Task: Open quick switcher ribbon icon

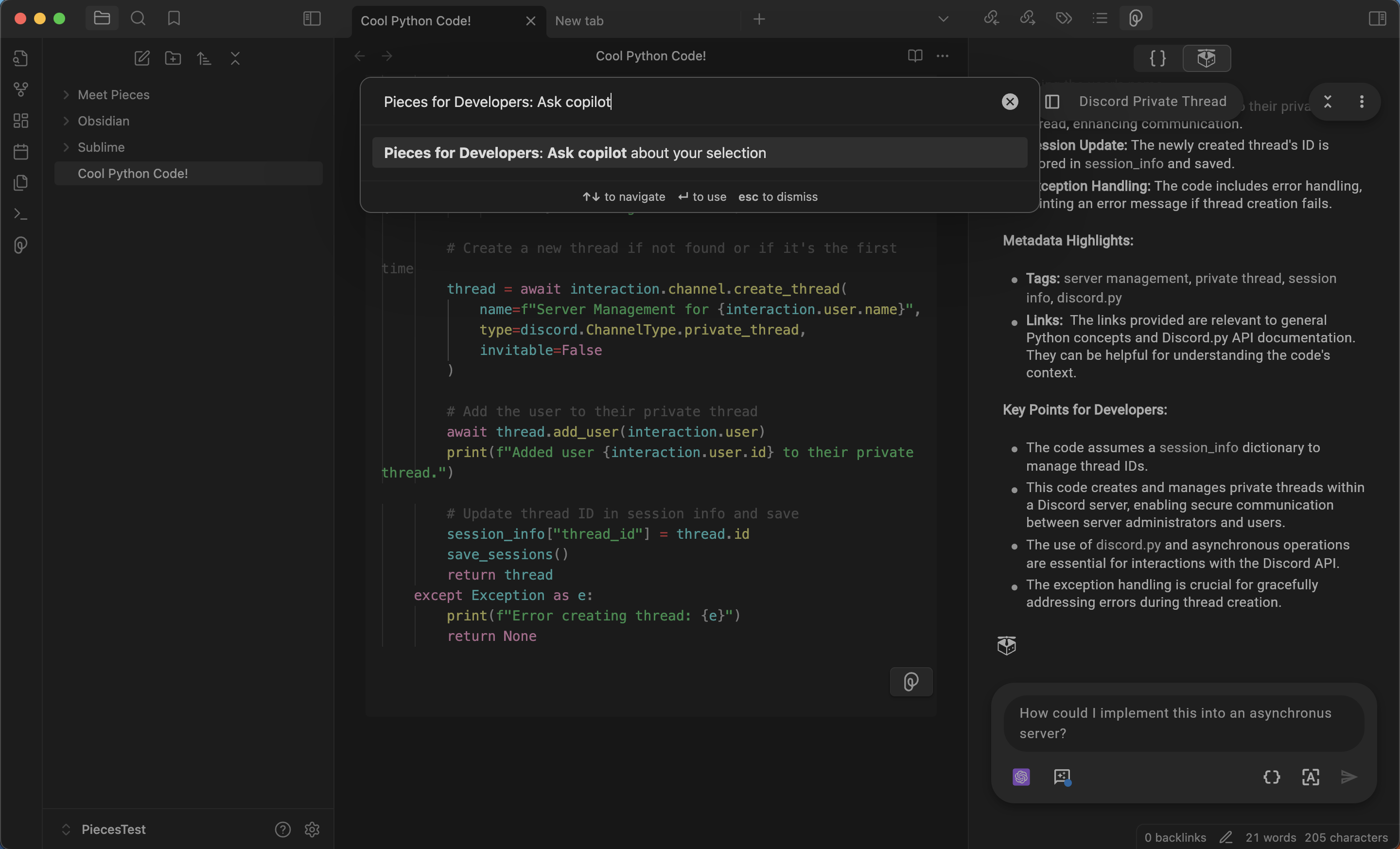Action: [x=20, y=58]
